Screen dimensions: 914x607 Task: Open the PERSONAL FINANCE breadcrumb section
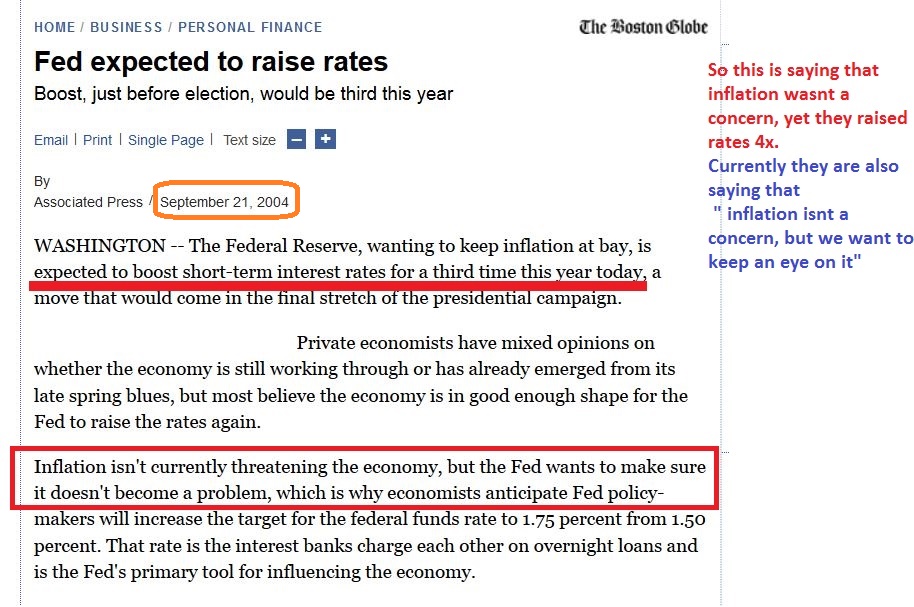point(250,27)
